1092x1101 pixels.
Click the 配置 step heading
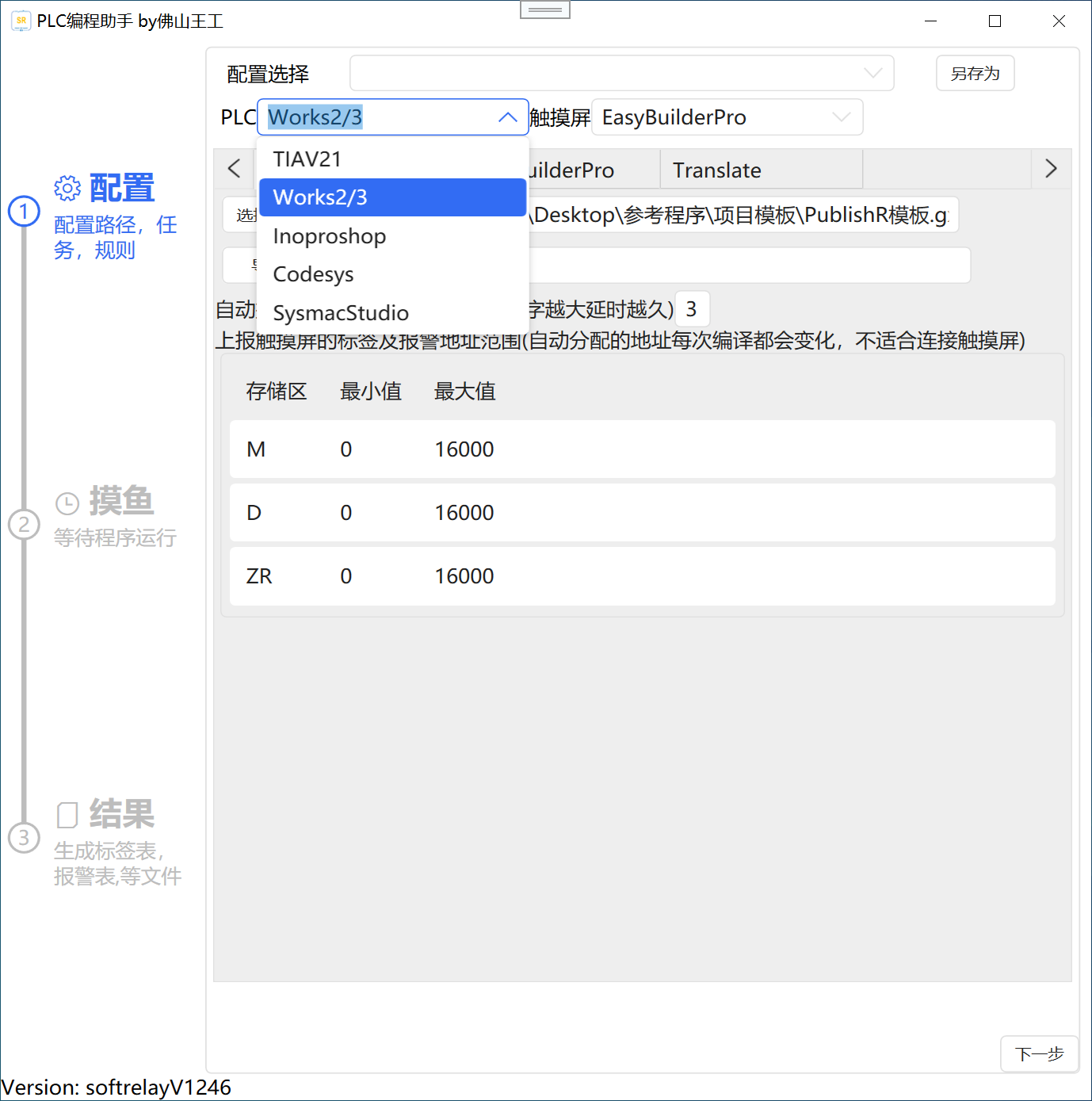click(122, 189)
